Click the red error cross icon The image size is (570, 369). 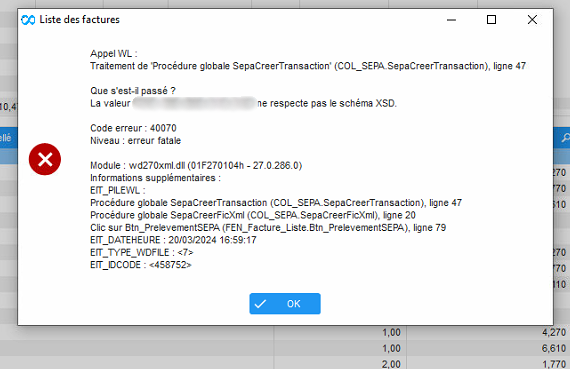tap(45, 159)
